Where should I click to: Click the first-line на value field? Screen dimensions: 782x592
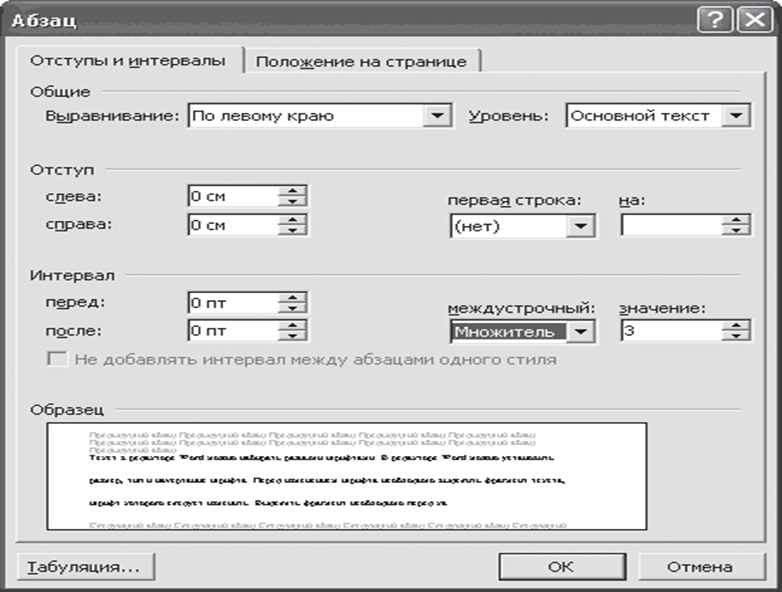(x=671, y=225)
